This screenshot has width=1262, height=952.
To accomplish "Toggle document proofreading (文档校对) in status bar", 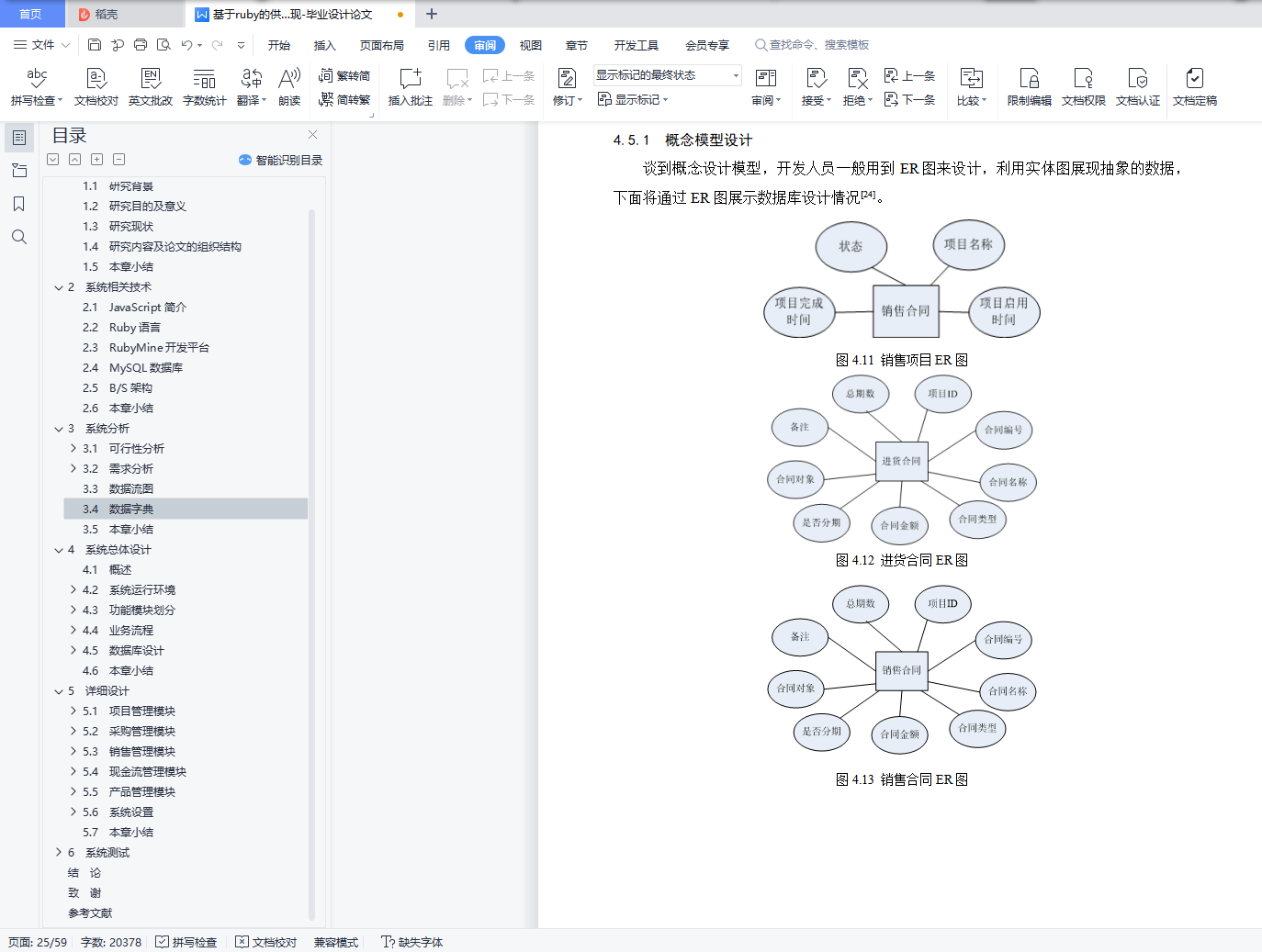I will [266, 942].
